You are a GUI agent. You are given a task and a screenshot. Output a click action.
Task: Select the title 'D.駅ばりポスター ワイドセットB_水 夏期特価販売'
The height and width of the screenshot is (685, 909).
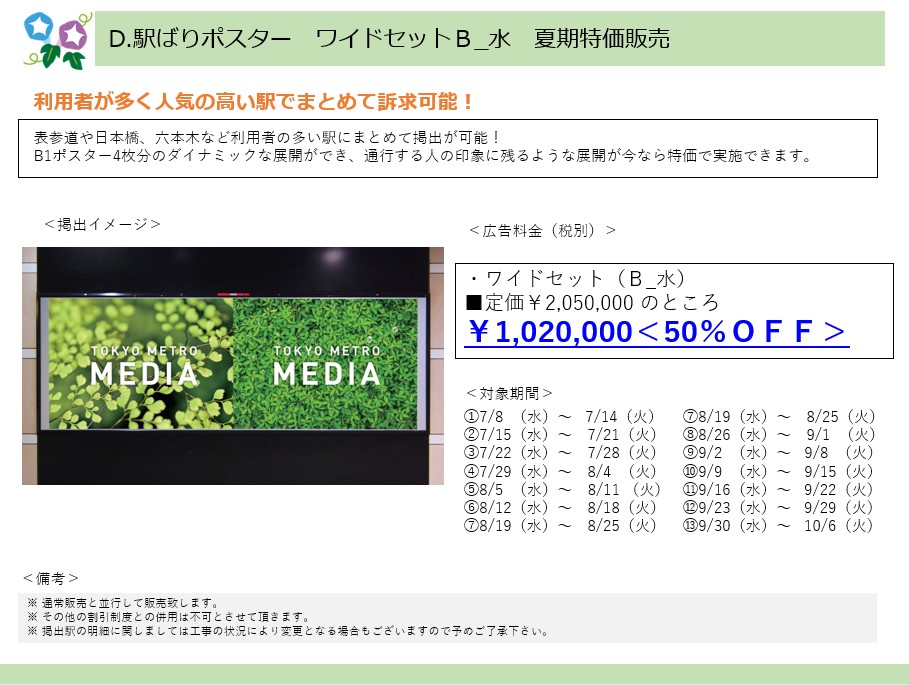389,39
